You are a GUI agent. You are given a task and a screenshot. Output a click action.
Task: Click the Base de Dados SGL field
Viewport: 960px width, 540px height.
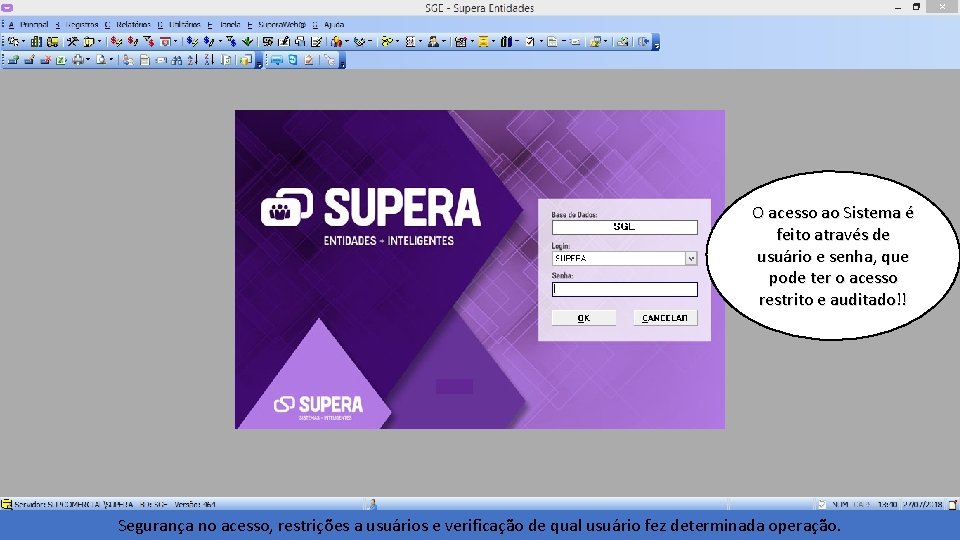coord(624,227)
